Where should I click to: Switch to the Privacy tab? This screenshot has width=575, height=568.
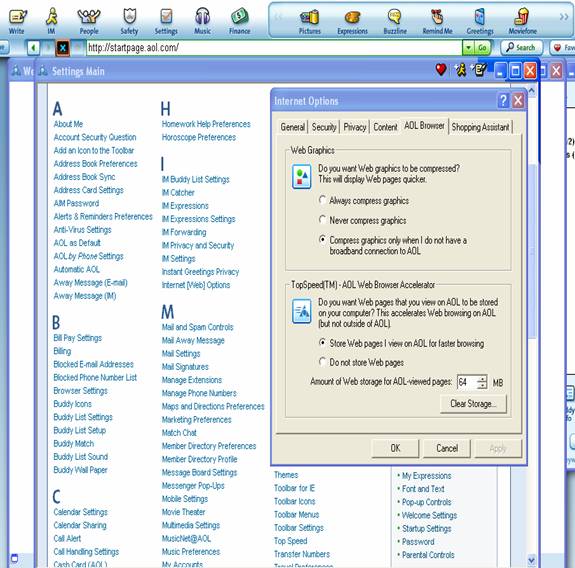(355, 127)
